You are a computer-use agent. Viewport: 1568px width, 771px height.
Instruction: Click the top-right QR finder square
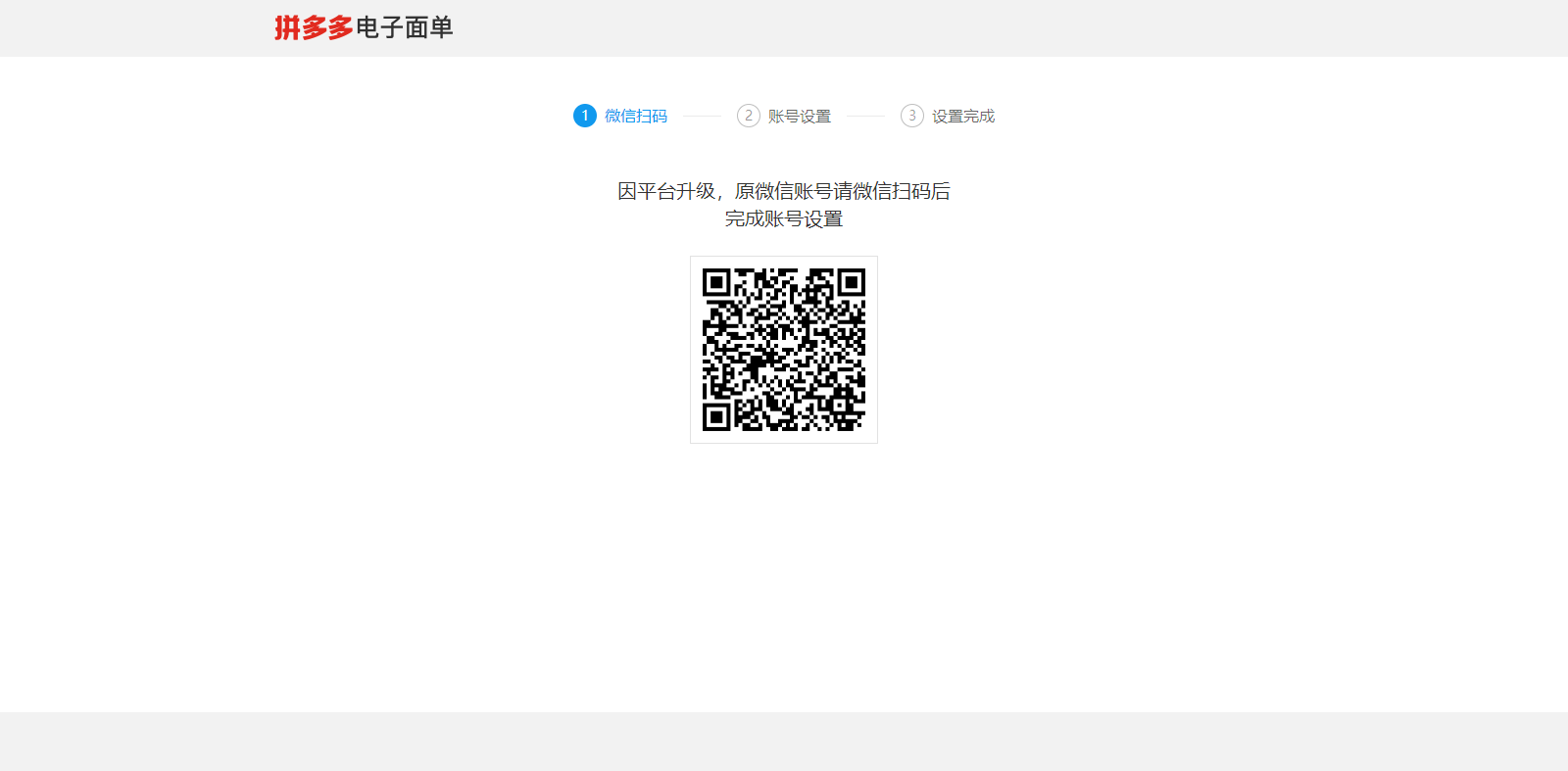852,283
